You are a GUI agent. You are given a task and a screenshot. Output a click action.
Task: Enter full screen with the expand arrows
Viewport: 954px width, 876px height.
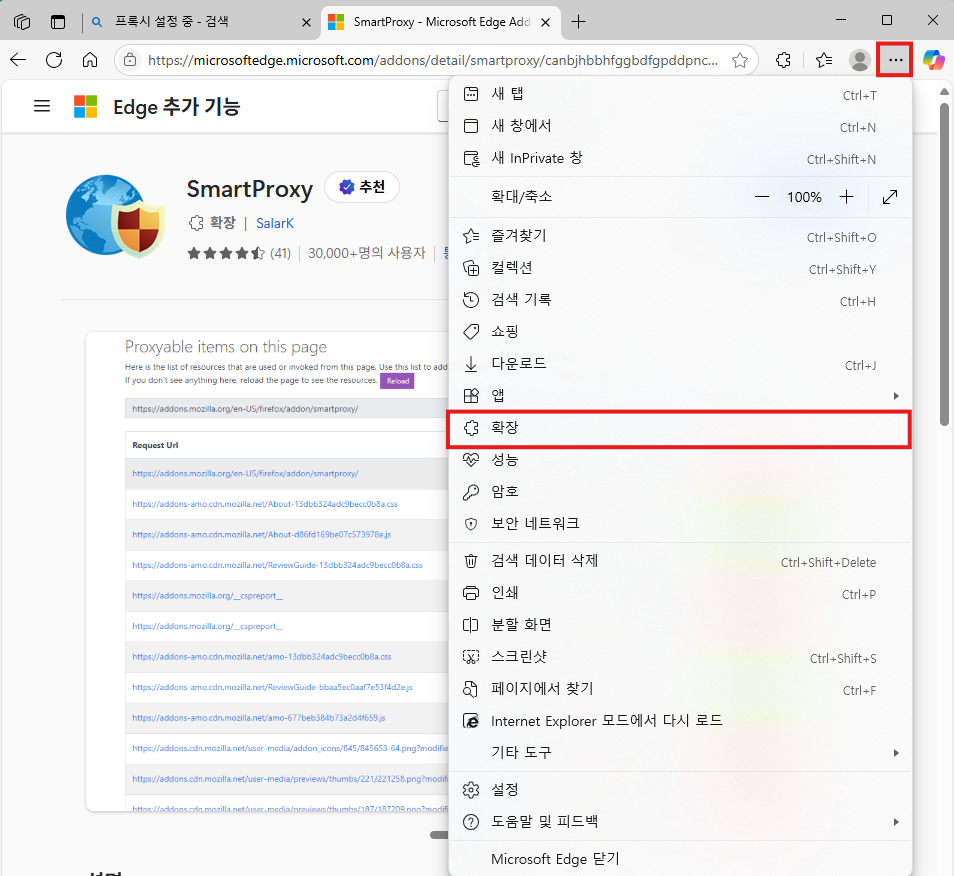(x=890, y=197)
